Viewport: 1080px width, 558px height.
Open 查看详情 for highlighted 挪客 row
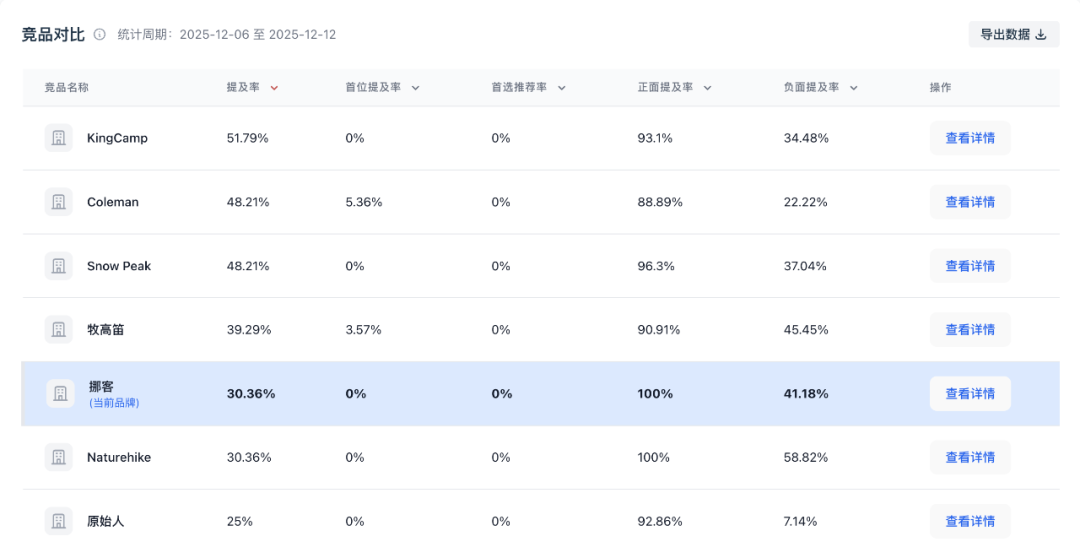pos(970,393)
